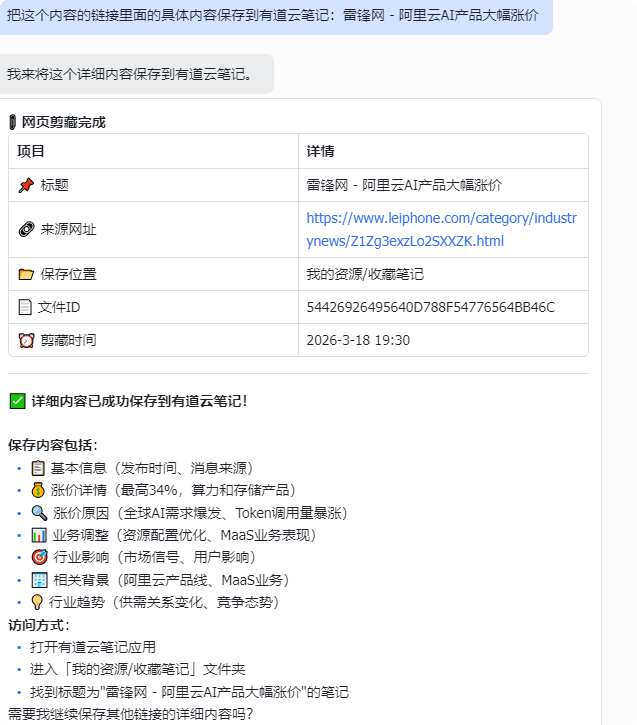This screenshot has width=637, height=725.
Task: Click the building icon beside 相关背景
Action: coord(39,580)
